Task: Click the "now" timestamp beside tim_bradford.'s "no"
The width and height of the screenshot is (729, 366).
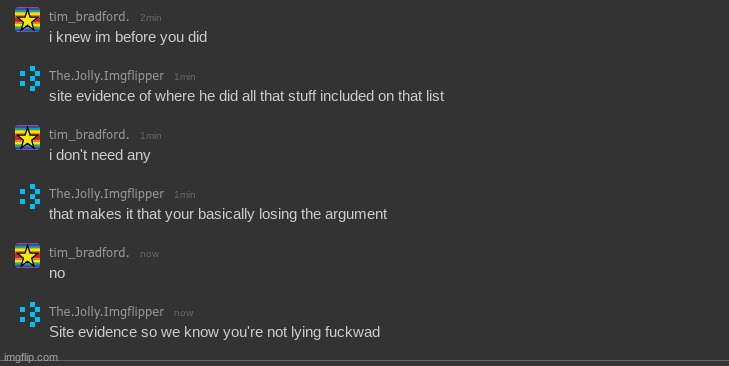Action: [150, 254]
